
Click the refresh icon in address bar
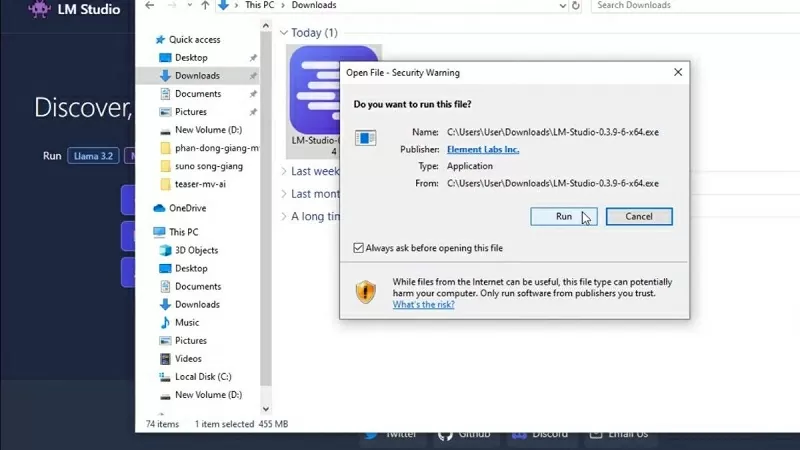pos(576,6)
